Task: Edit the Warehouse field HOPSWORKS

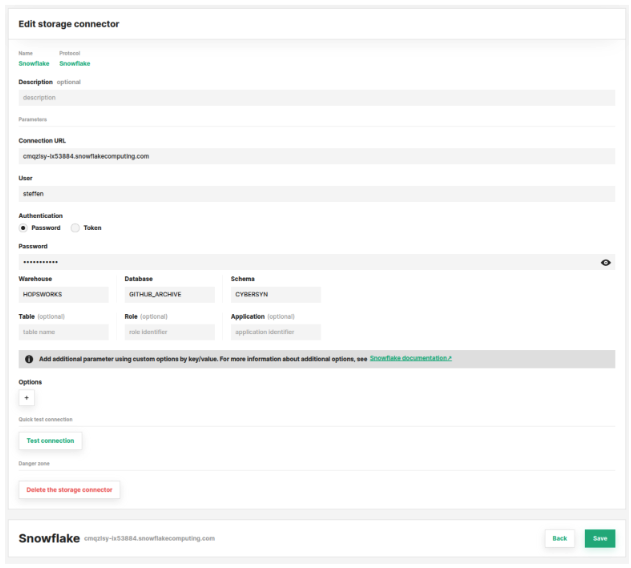Action: click(63, 295)
